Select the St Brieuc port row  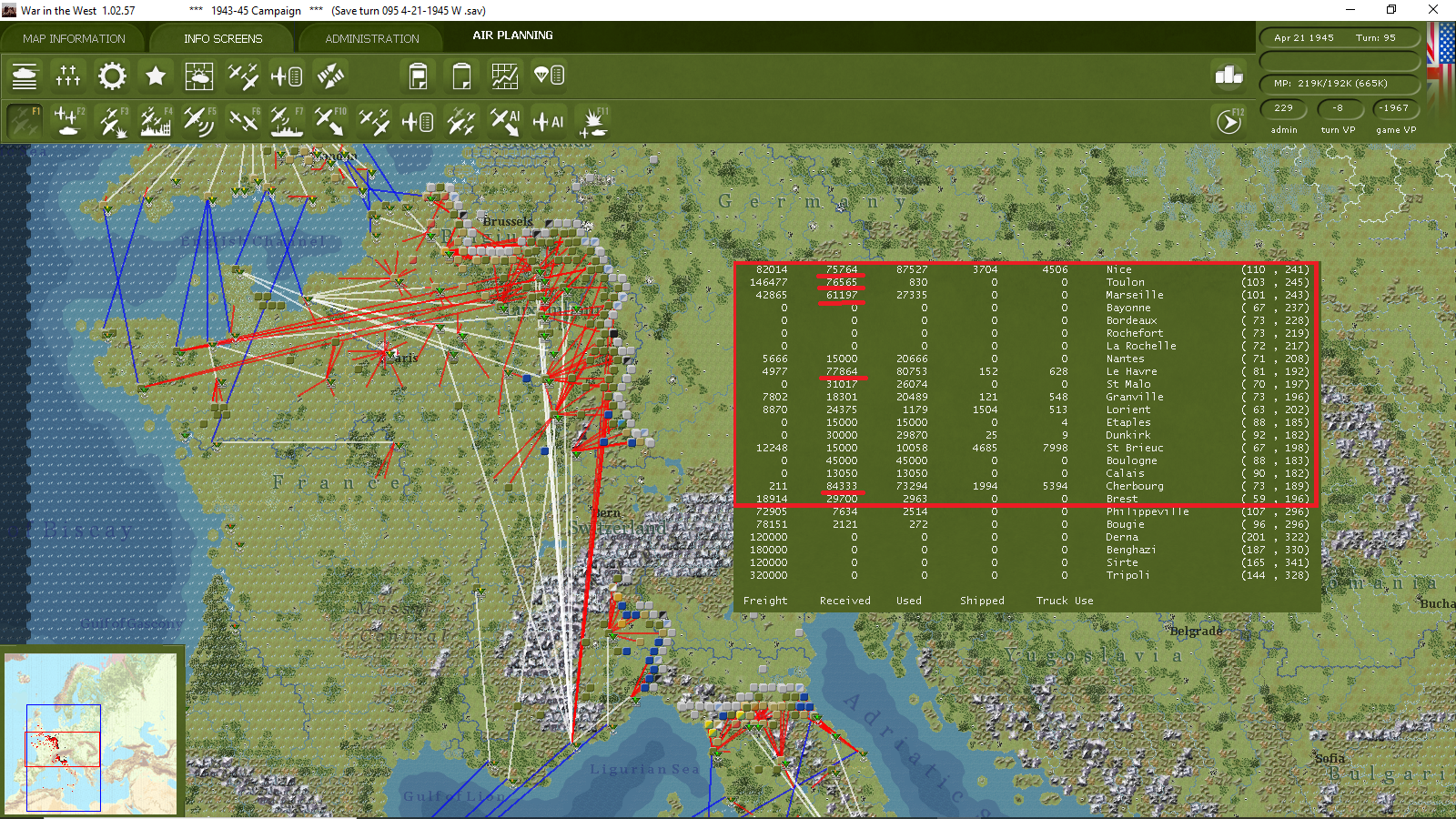[1026, 448]
